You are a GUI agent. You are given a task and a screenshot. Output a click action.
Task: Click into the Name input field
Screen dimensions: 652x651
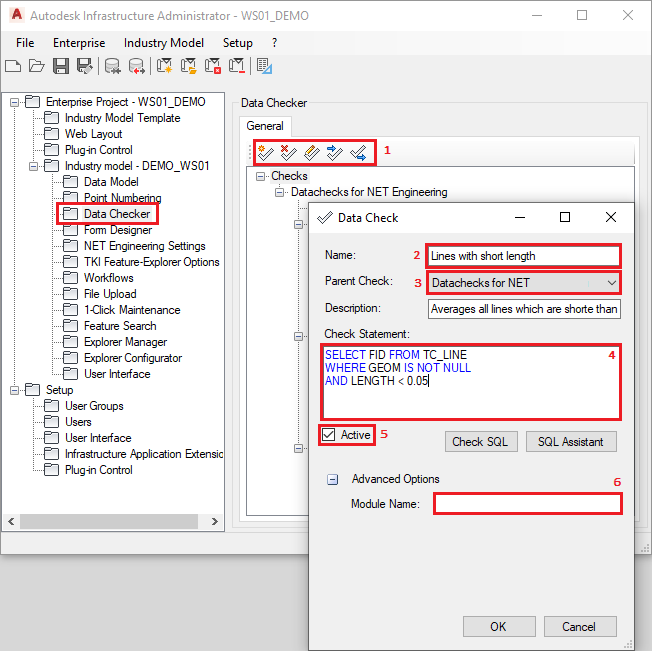[x=524, y=256]
